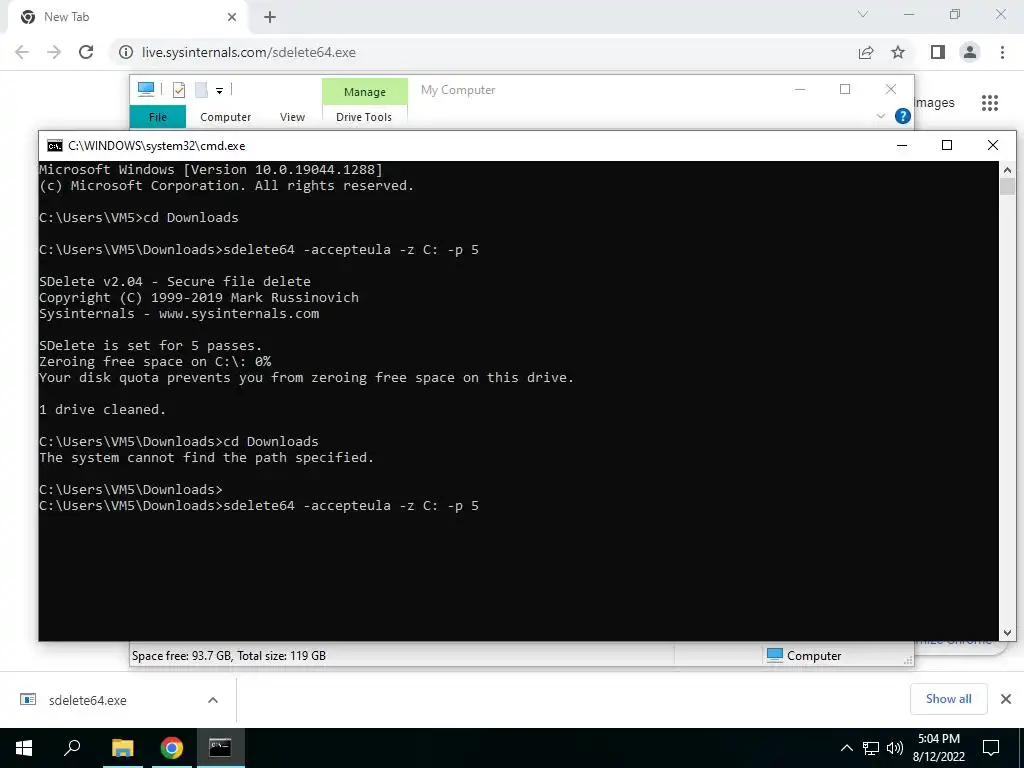Click cmd scrollbar down arrow

(1007, 632)
